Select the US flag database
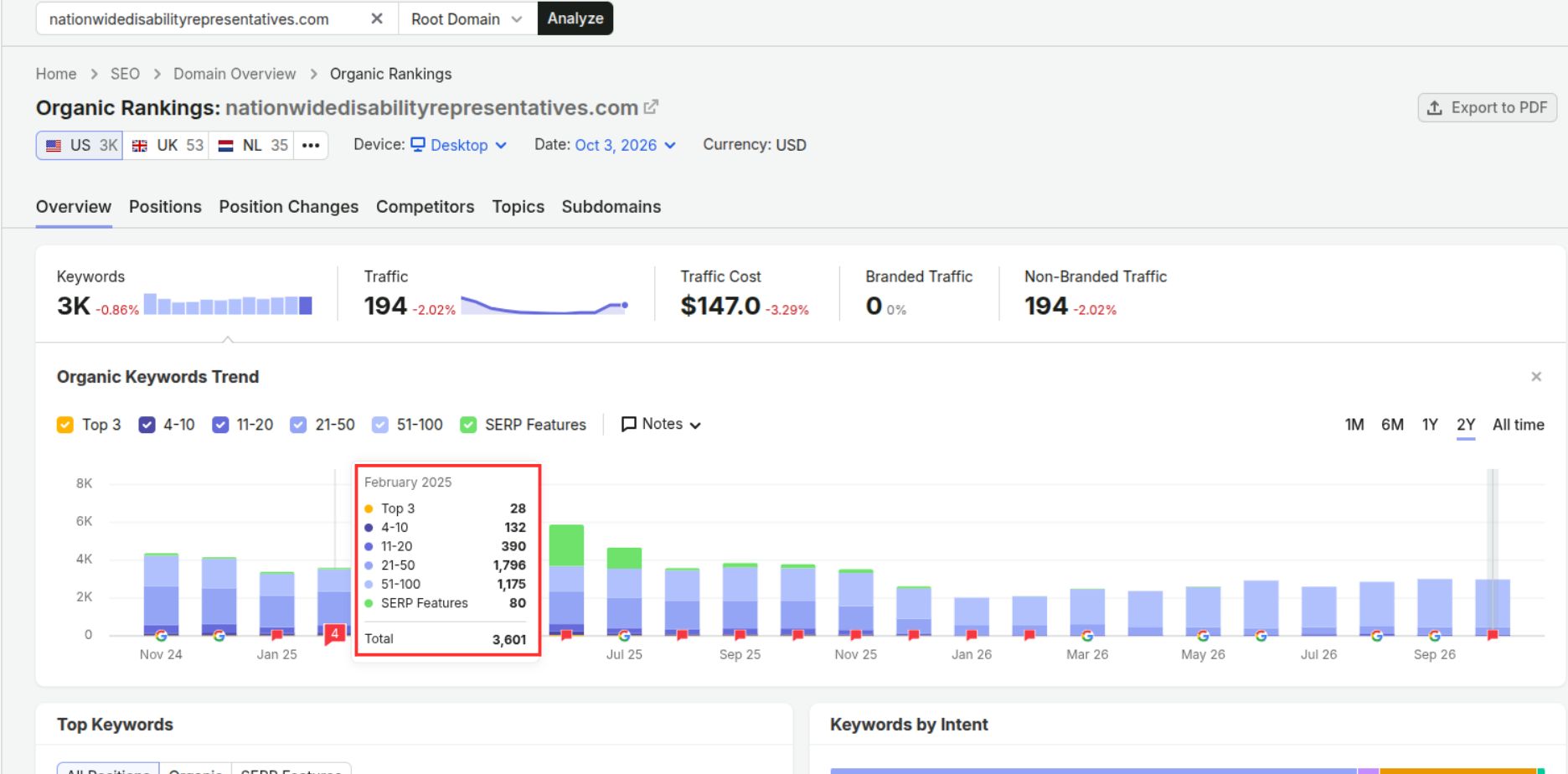Screen dimensions: 1568x774 pos(80,145)
